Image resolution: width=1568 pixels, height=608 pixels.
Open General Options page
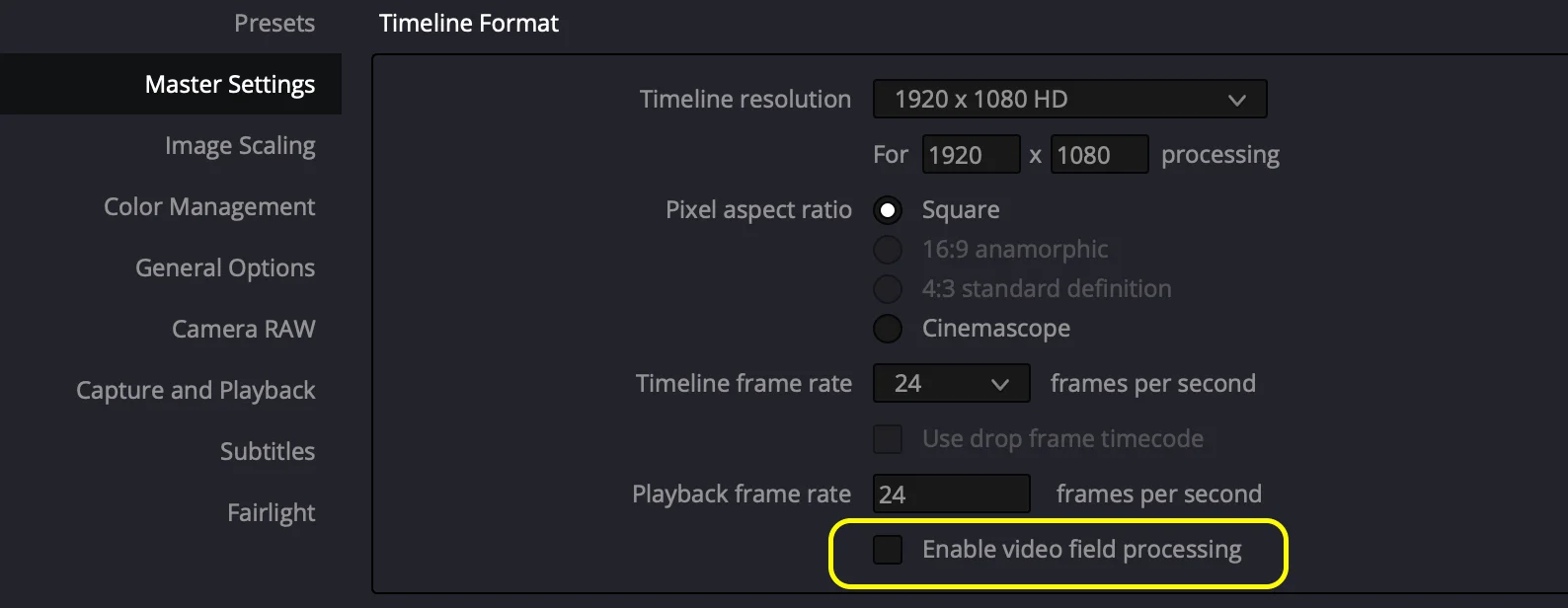coord(225,268)
